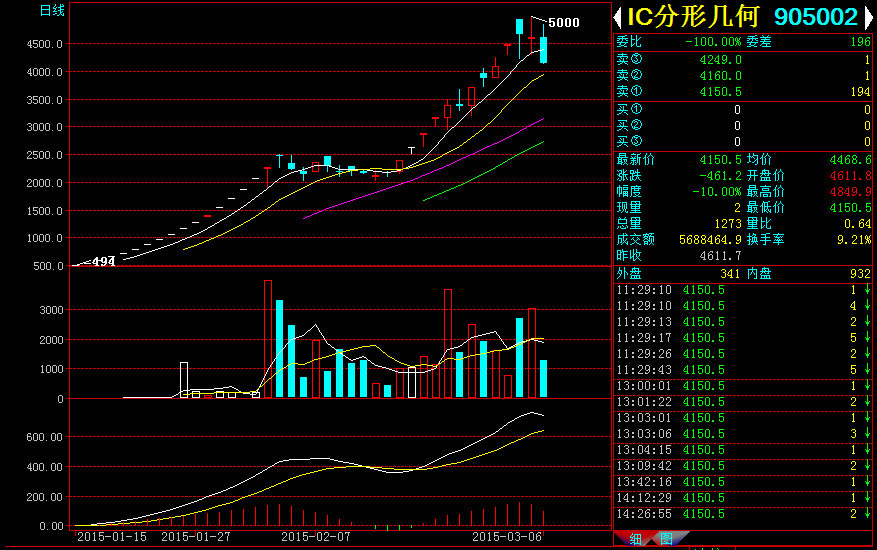Click the 涨跌 value -461.2
877x550 pixels.
point(720,176)
